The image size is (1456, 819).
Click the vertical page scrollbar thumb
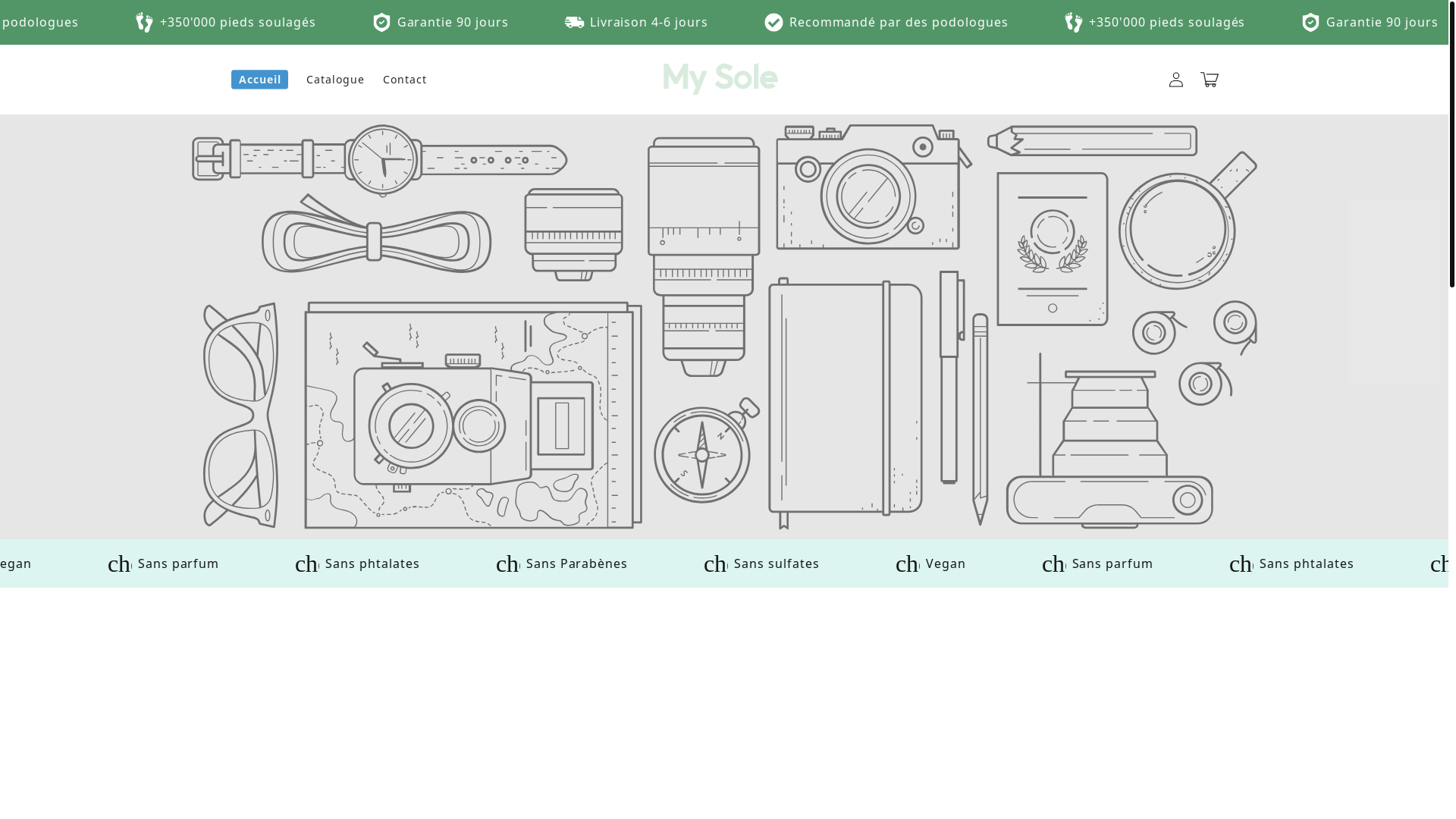1451,144
